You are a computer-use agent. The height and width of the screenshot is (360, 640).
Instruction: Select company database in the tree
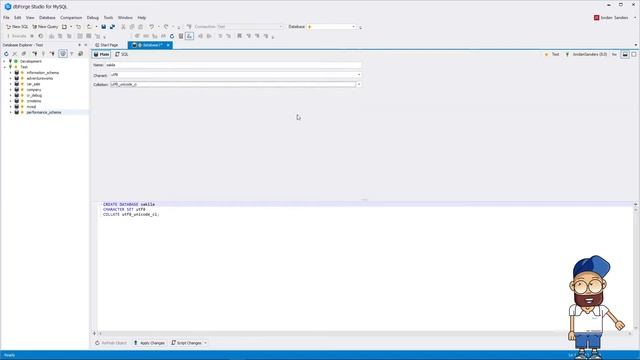33,90
